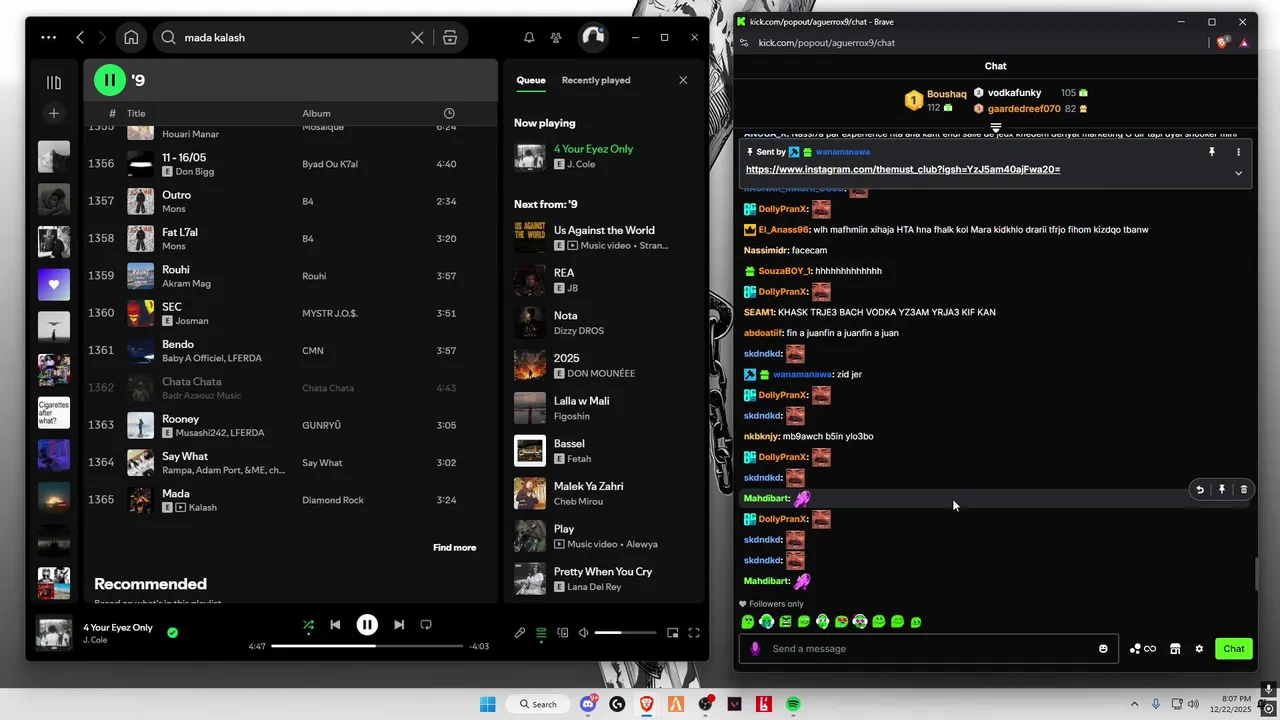Close the Spotify queue panel

[683, 80]
